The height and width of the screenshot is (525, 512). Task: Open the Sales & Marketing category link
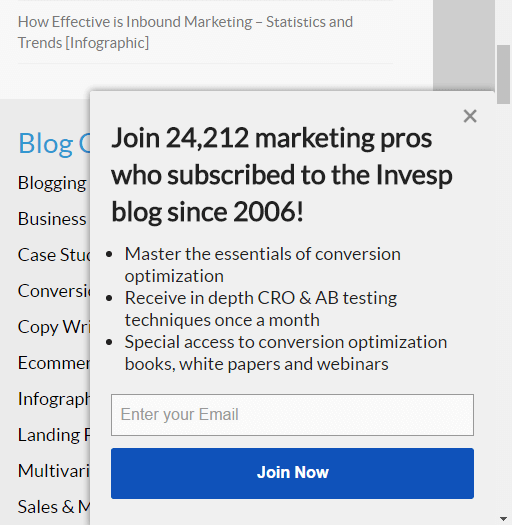(54, 506)
